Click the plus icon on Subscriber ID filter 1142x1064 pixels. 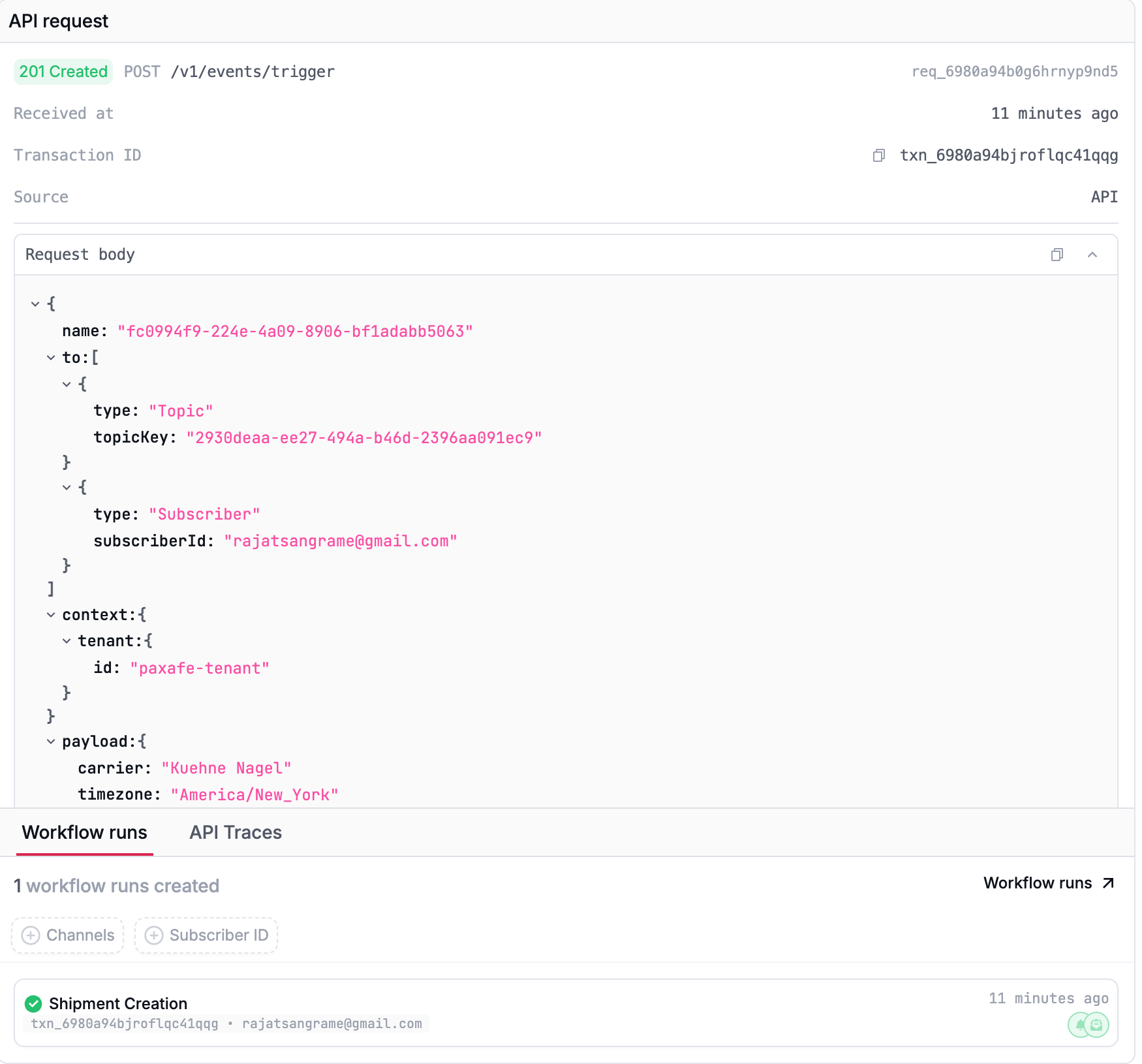point(154,935)
